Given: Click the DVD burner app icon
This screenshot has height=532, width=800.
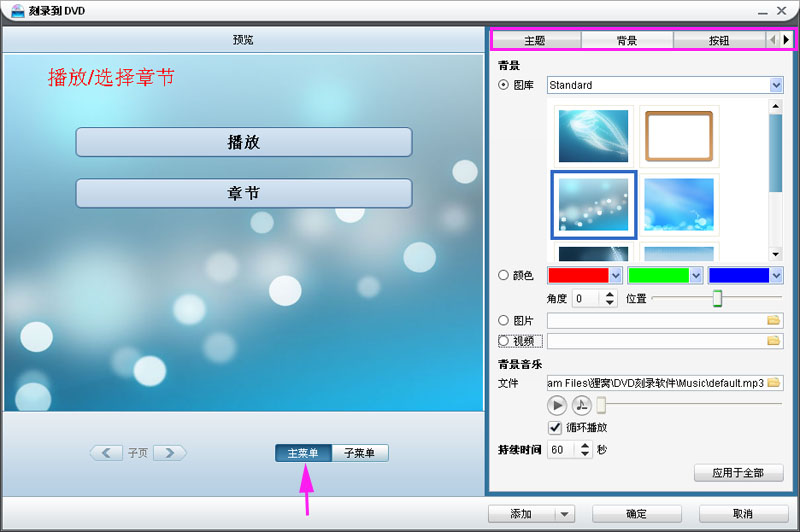Looking at the screenshot, I should (17, 11).
